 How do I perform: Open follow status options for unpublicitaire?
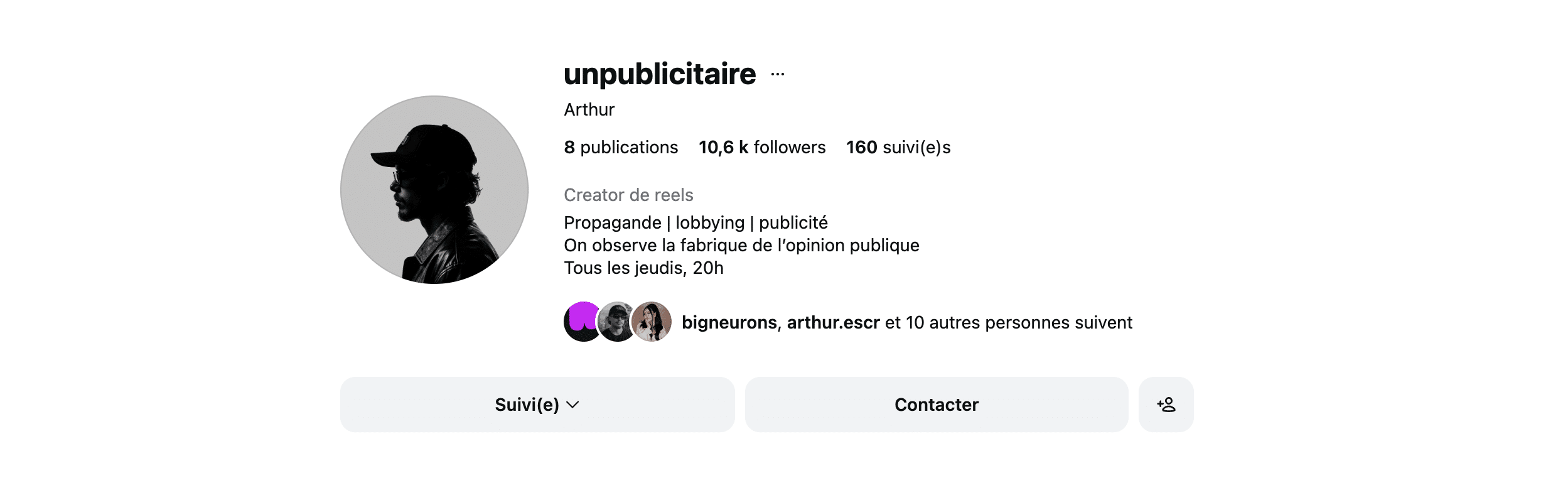(x=537, y=405)
